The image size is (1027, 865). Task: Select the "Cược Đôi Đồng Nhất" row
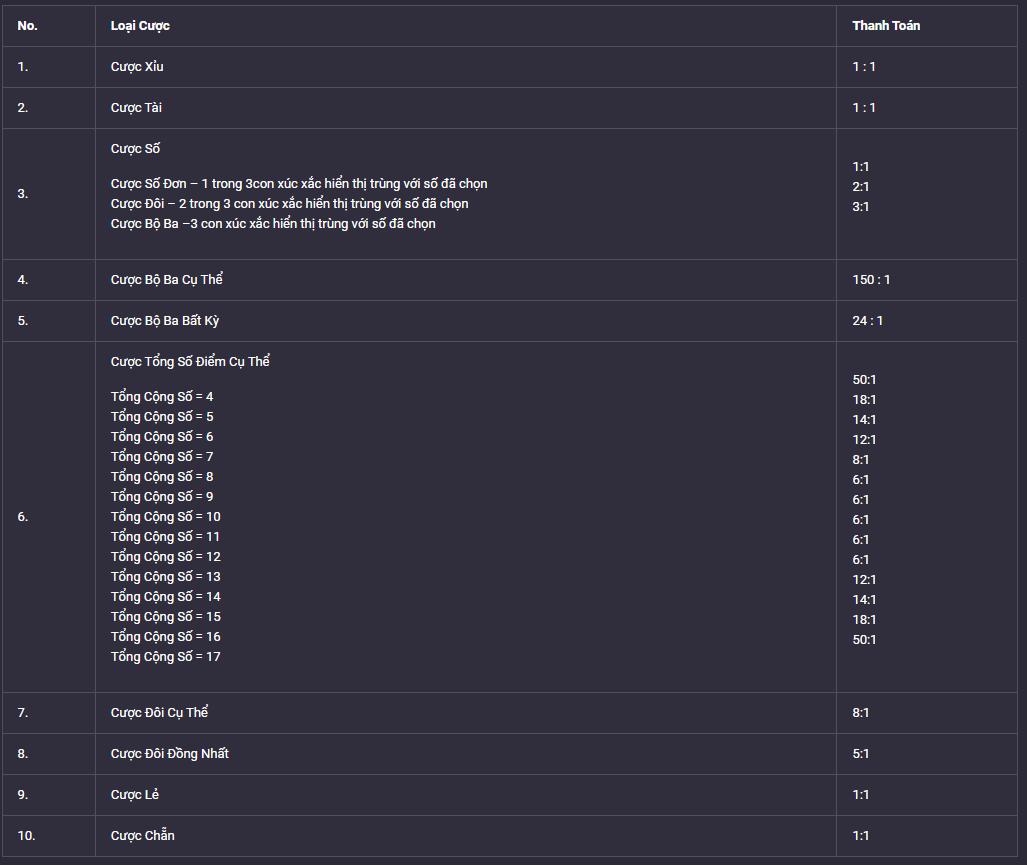point(510,754)
